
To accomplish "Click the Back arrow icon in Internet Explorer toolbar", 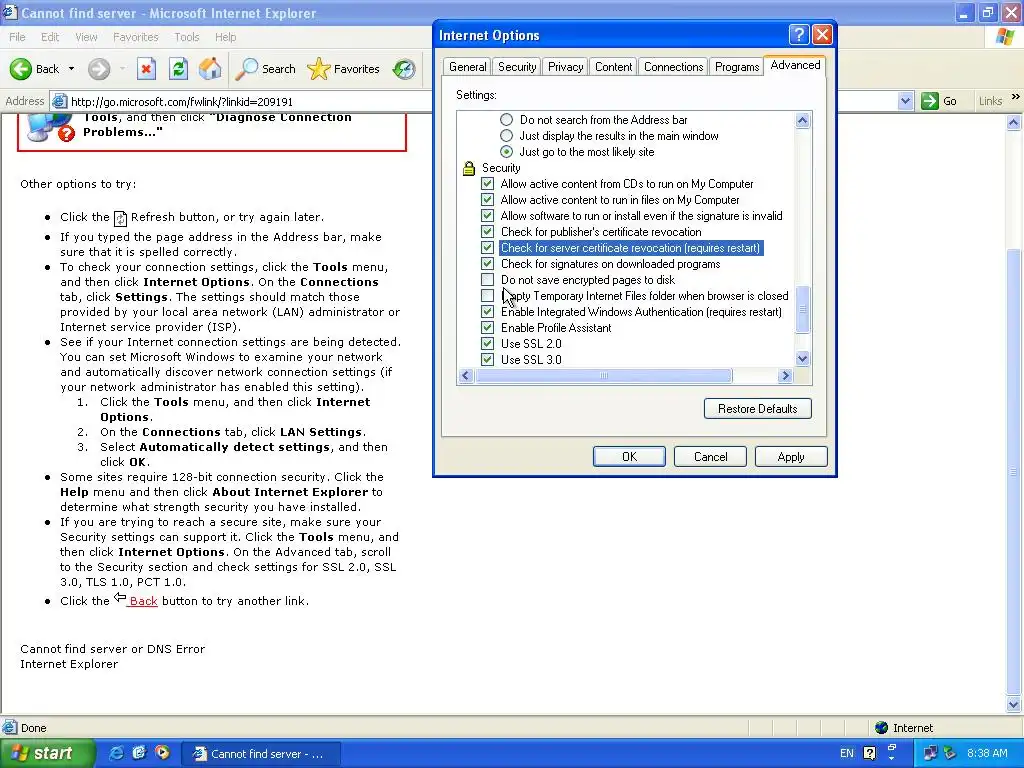I will click(20, 69).
